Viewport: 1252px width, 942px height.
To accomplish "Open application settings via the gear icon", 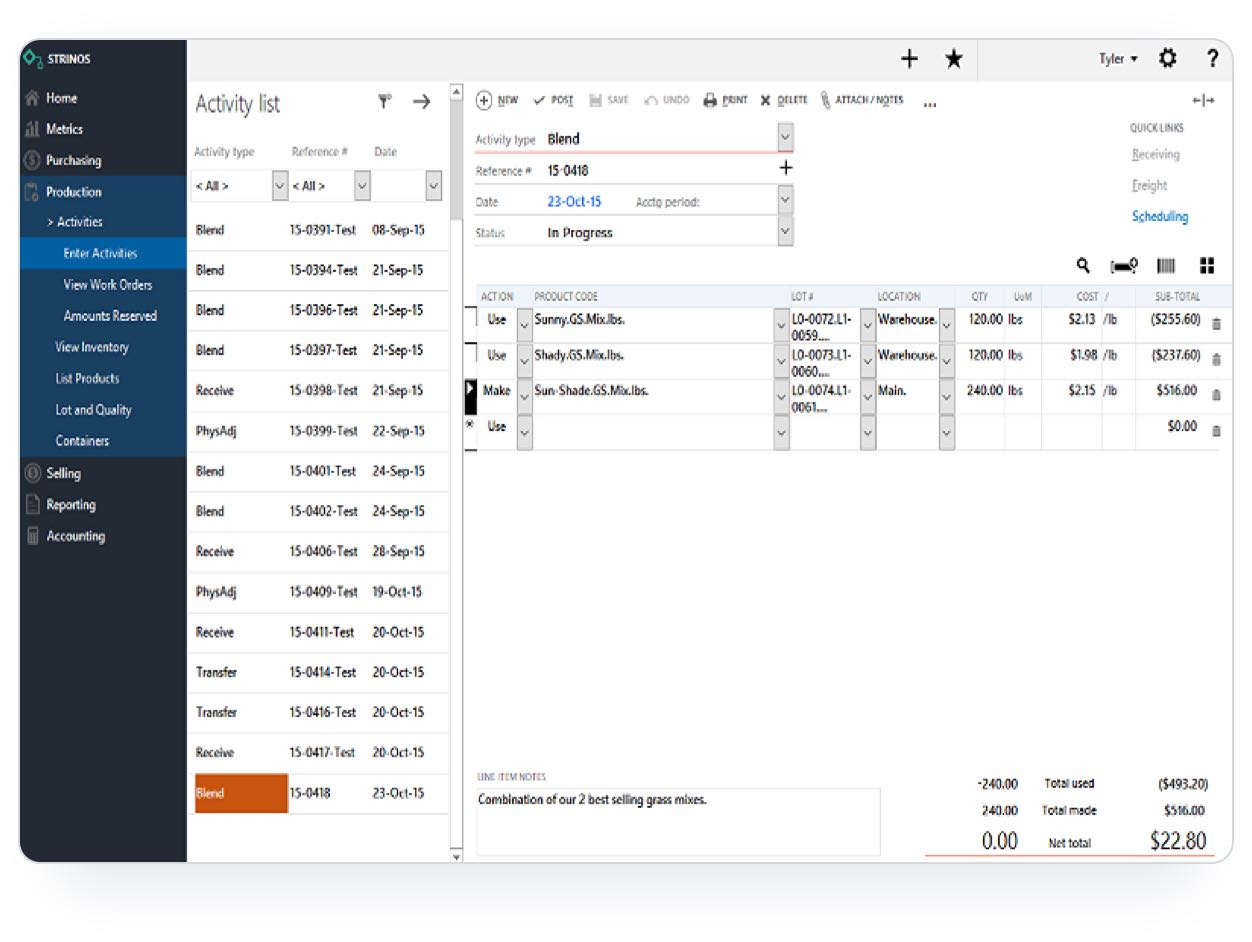I will click(x=1167, y=59).
